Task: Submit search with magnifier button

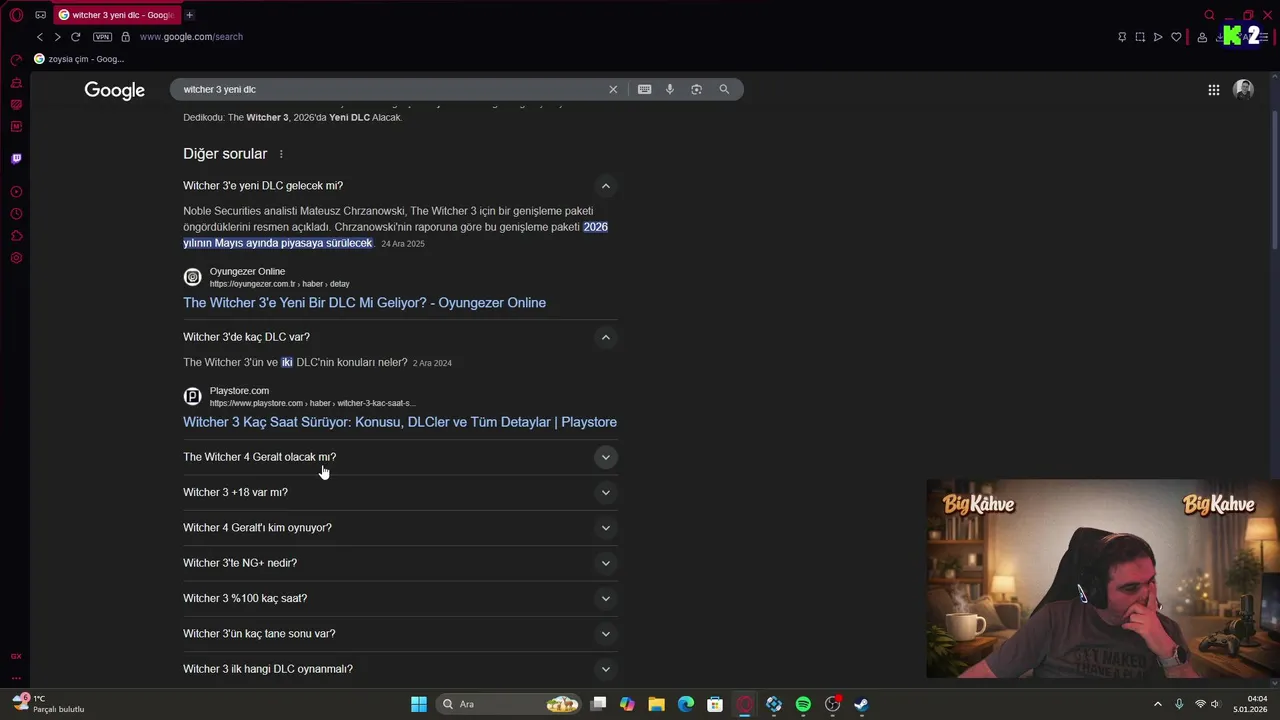Action: (x=724, y=89)
